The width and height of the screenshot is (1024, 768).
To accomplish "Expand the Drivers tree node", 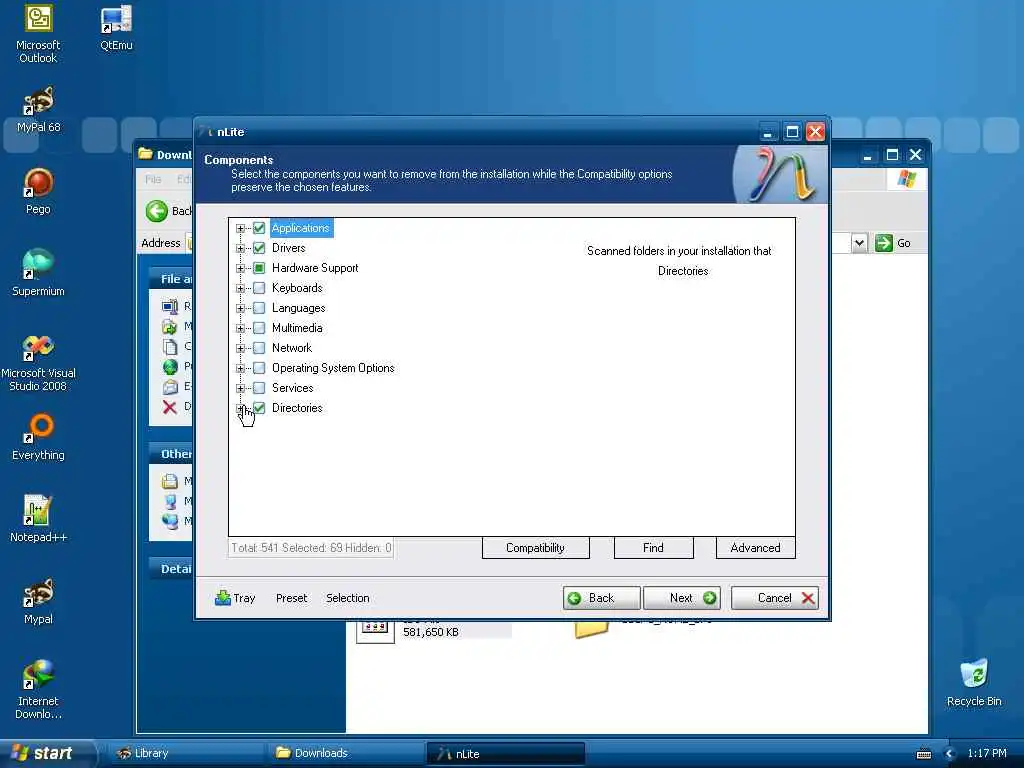I will point(240,248).
